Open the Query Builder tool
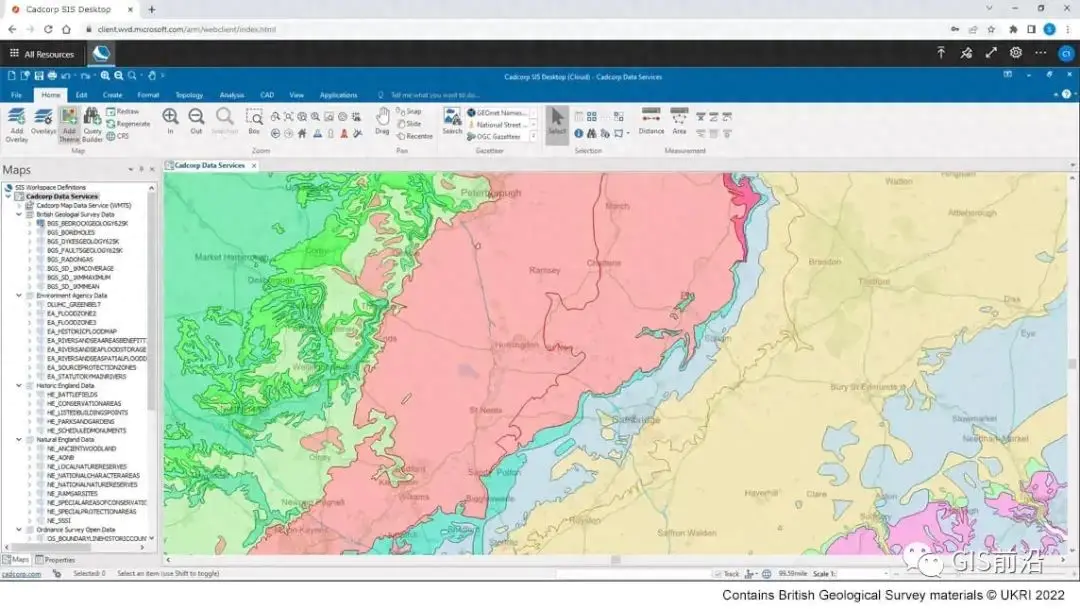This screenshot has height=609, width=1080. pyautogui.click(x=92, y=120)
